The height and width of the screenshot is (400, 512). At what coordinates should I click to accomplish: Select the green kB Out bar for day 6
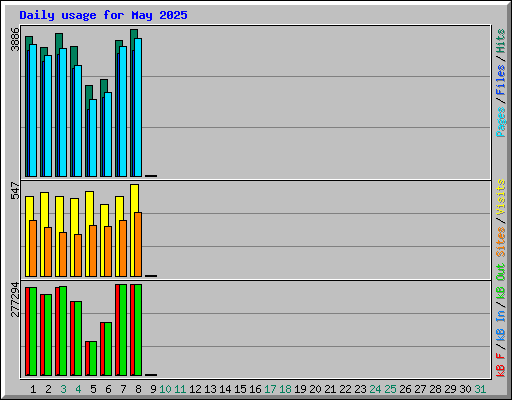[x=108, y=349]
